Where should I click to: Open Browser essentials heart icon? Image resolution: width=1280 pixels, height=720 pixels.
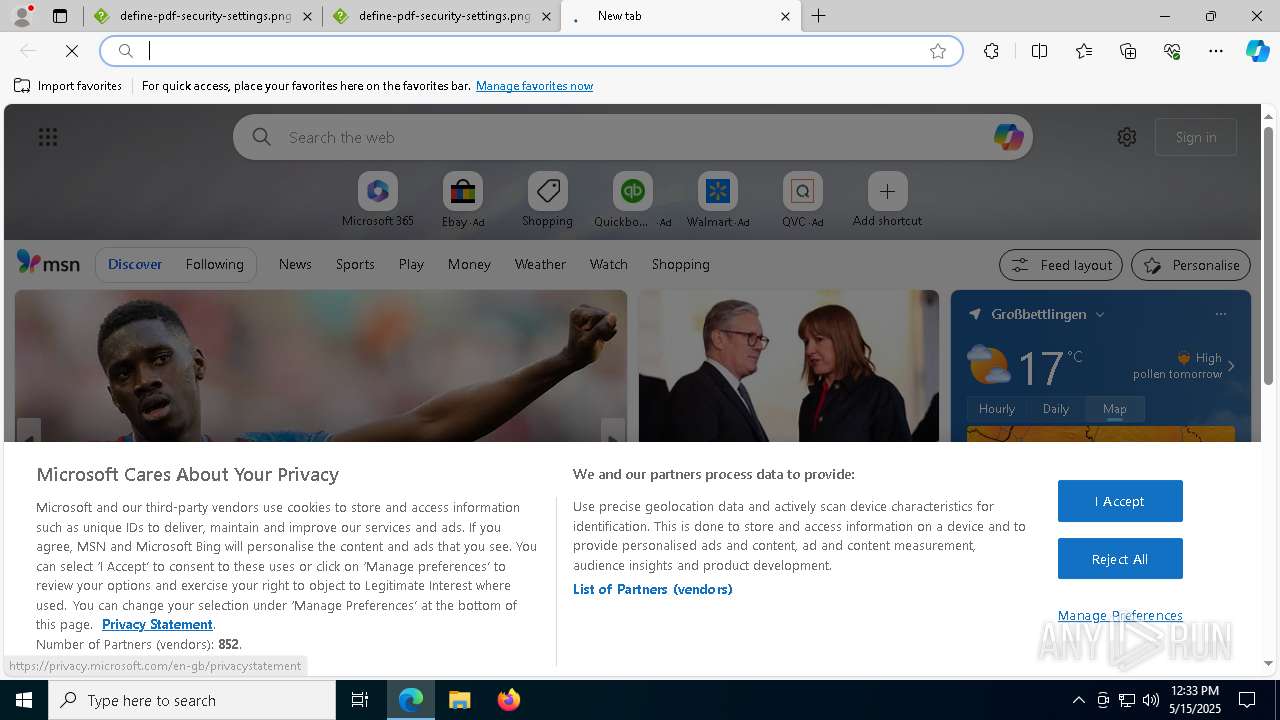pyautogui.click(x=1172, y=51)
